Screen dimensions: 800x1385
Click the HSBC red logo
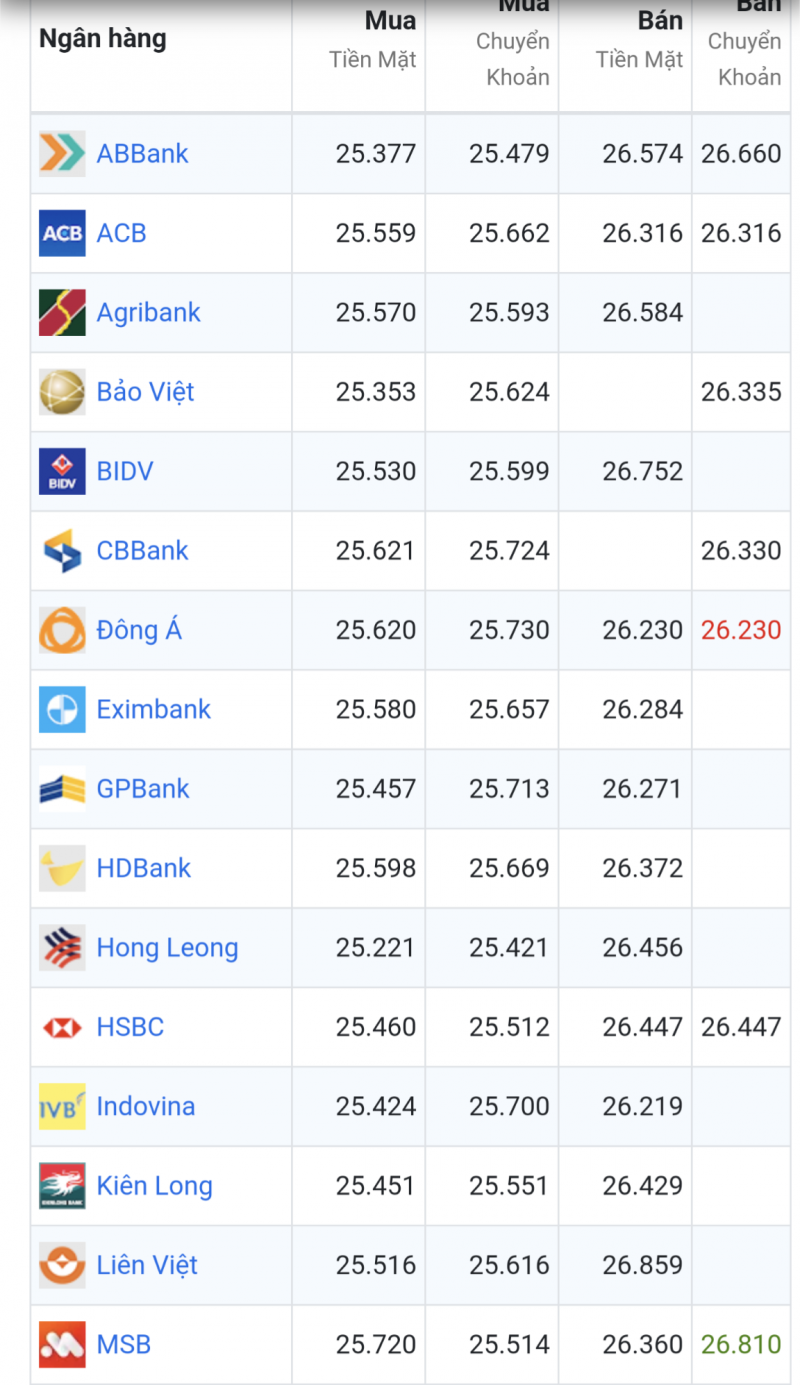click(62, 1027)
